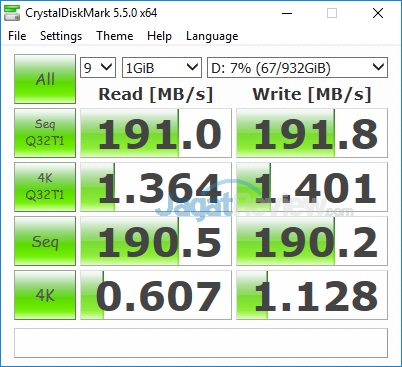Run all benchmarks with the All button

pyautogui.click(x=45, y=79)
